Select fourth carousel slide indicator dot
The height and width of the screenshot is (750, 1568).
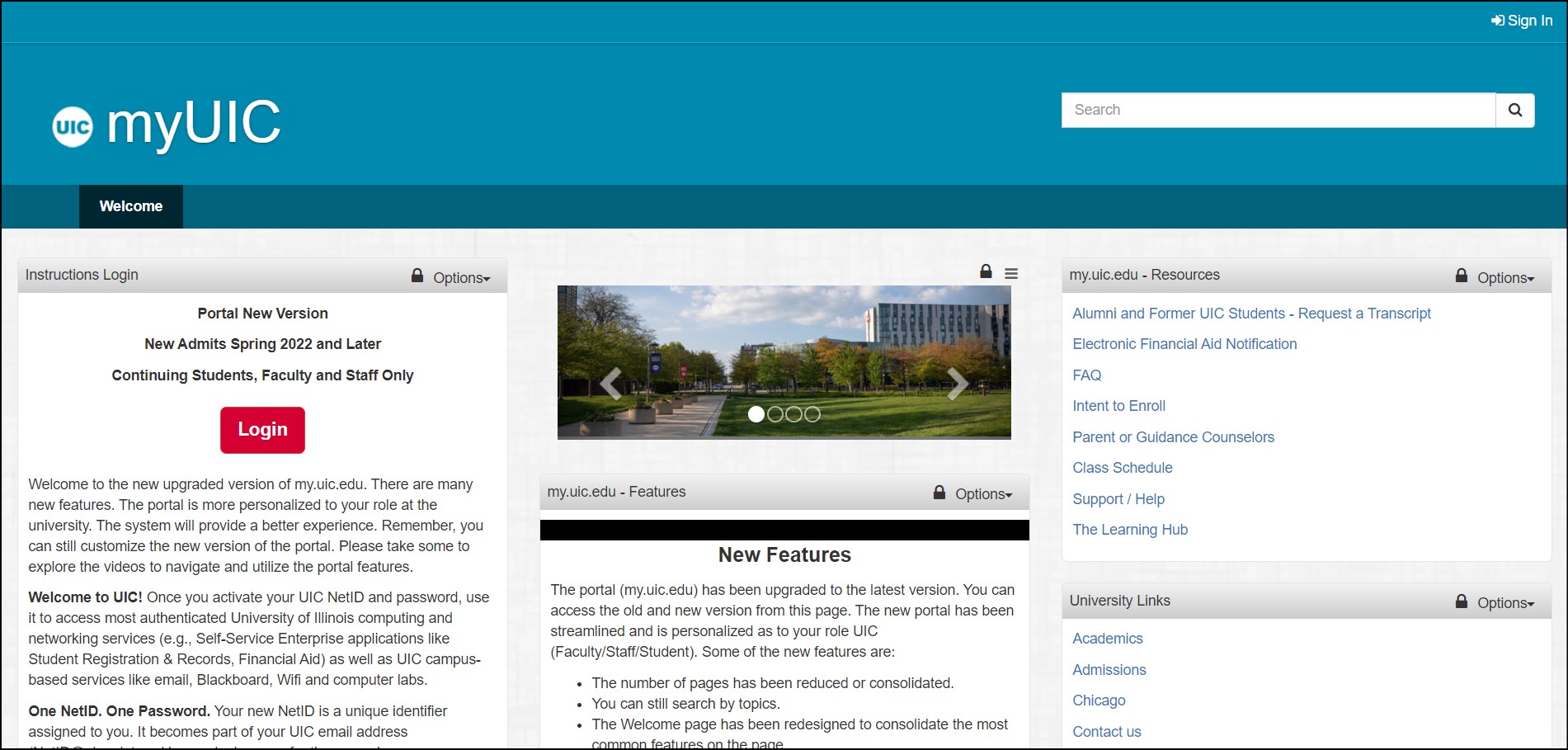coord(812,414)
